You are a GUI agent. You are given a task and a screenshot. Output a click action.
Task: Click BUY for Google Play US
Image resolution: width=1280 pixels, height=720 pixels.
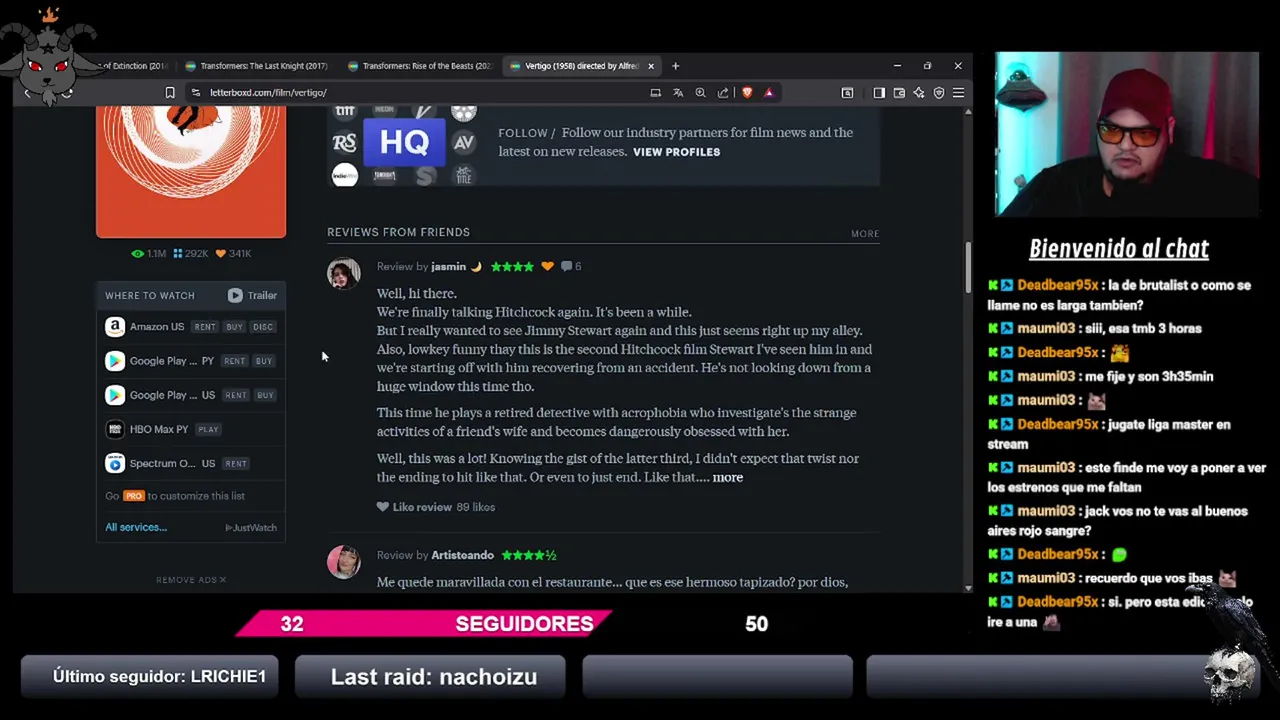[265, 395]
